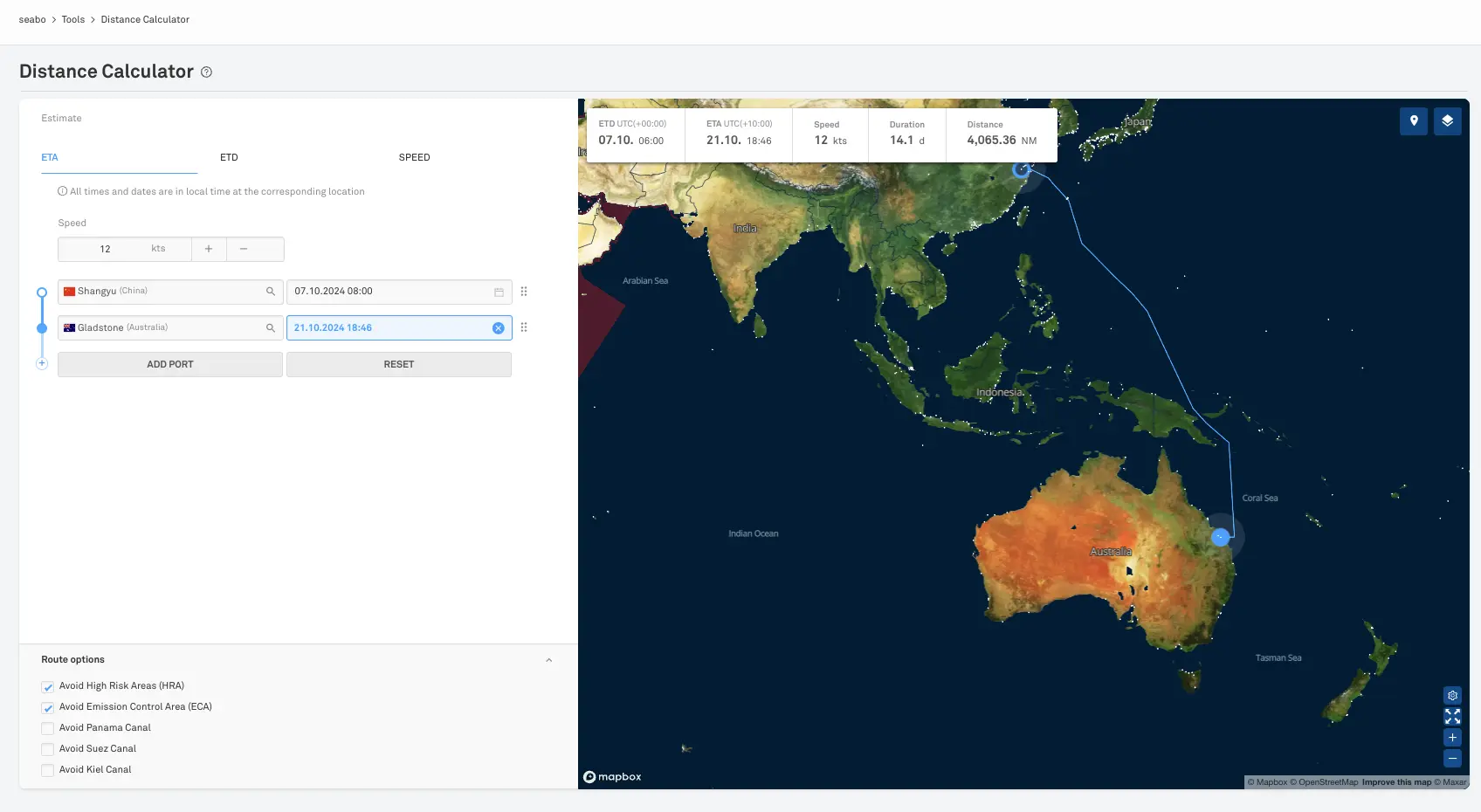1481x812 pixels.
Task: Click the map pin marker icon
Action: 1413,121
